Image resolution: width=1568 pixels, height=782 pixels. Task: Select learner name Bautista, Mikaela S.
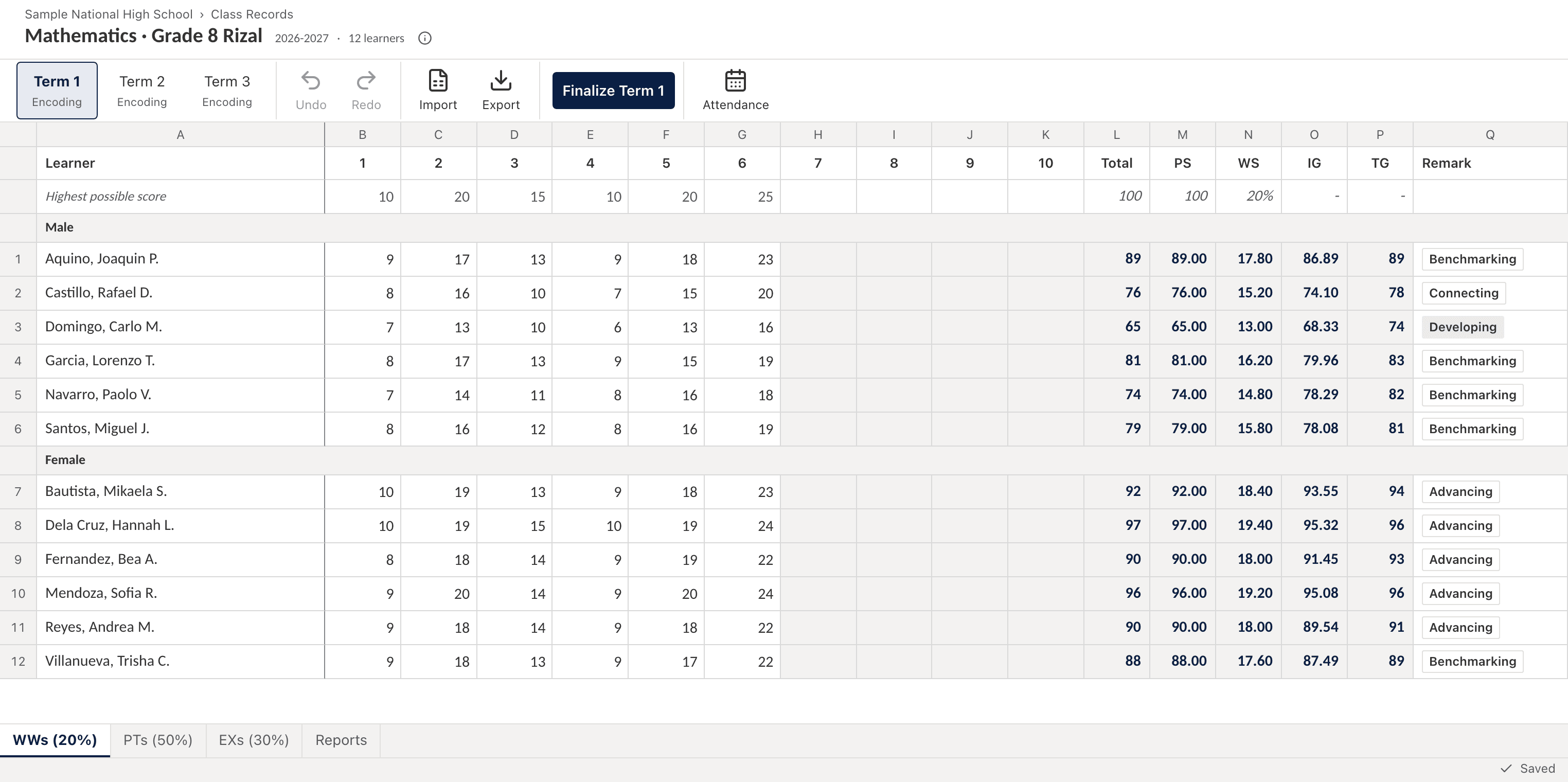(x=106, y=491)
